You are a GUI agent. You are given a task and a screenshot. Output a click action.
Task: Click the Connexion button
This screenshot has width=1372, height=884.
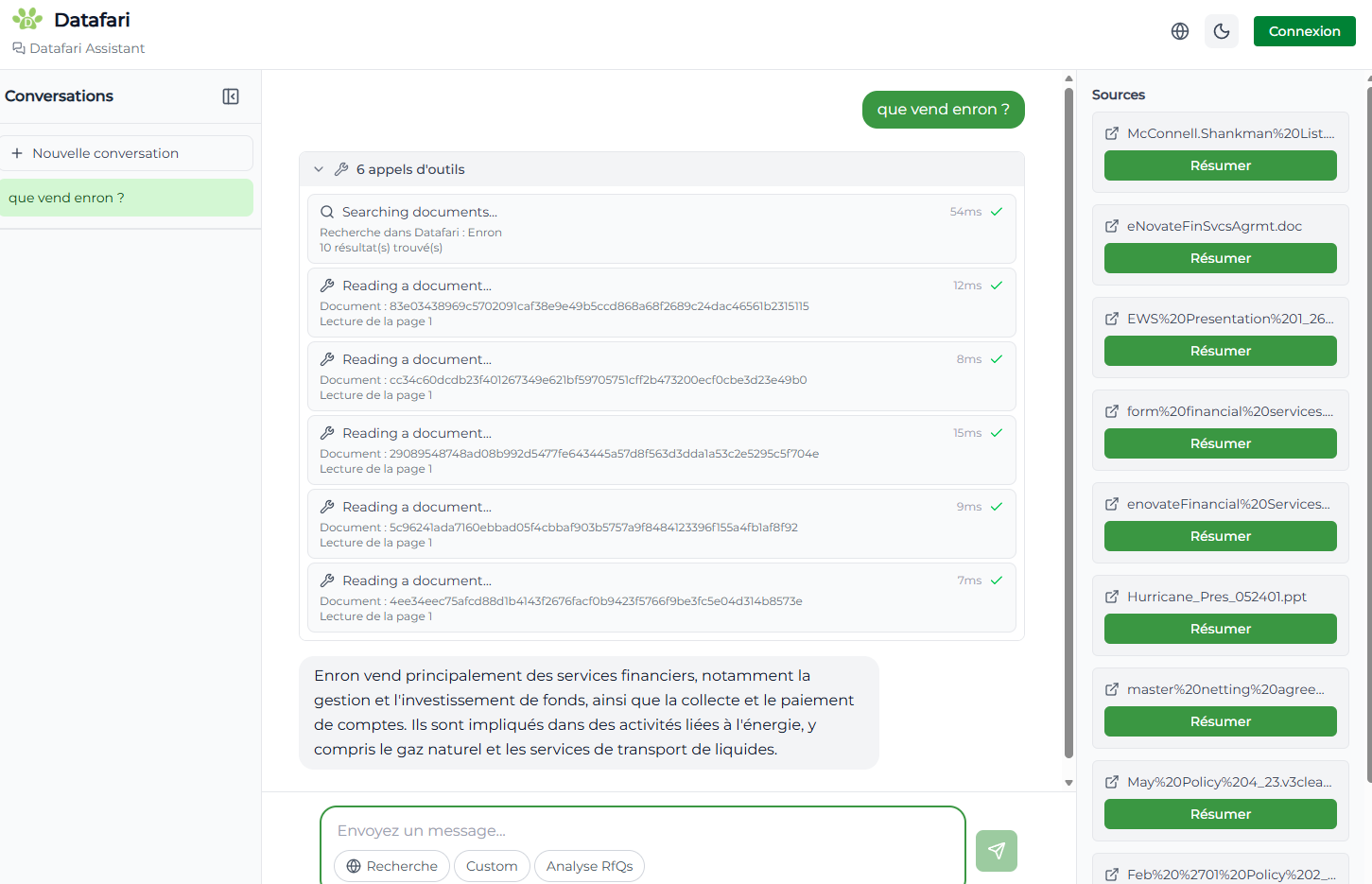tap(1304, 31)
